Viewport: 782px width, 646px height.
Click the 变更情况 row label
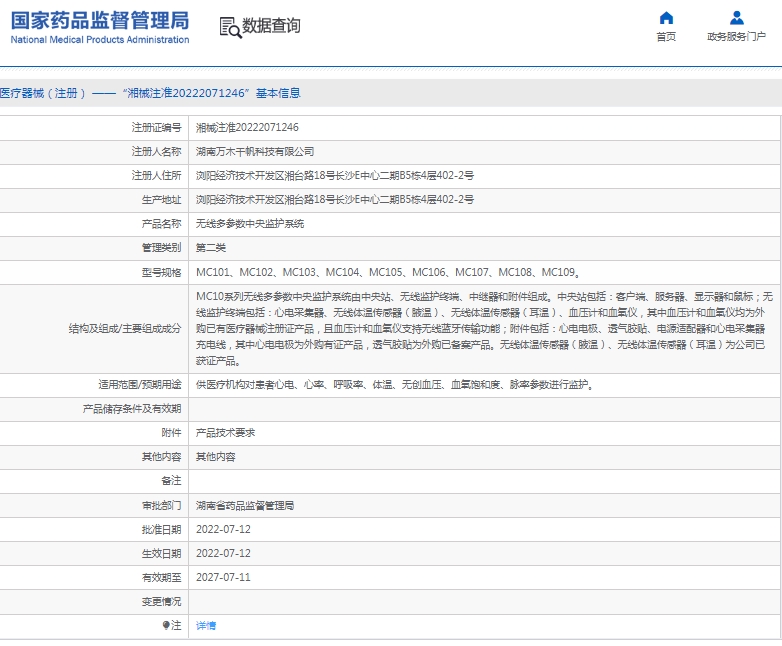click(x=161, y=602)
